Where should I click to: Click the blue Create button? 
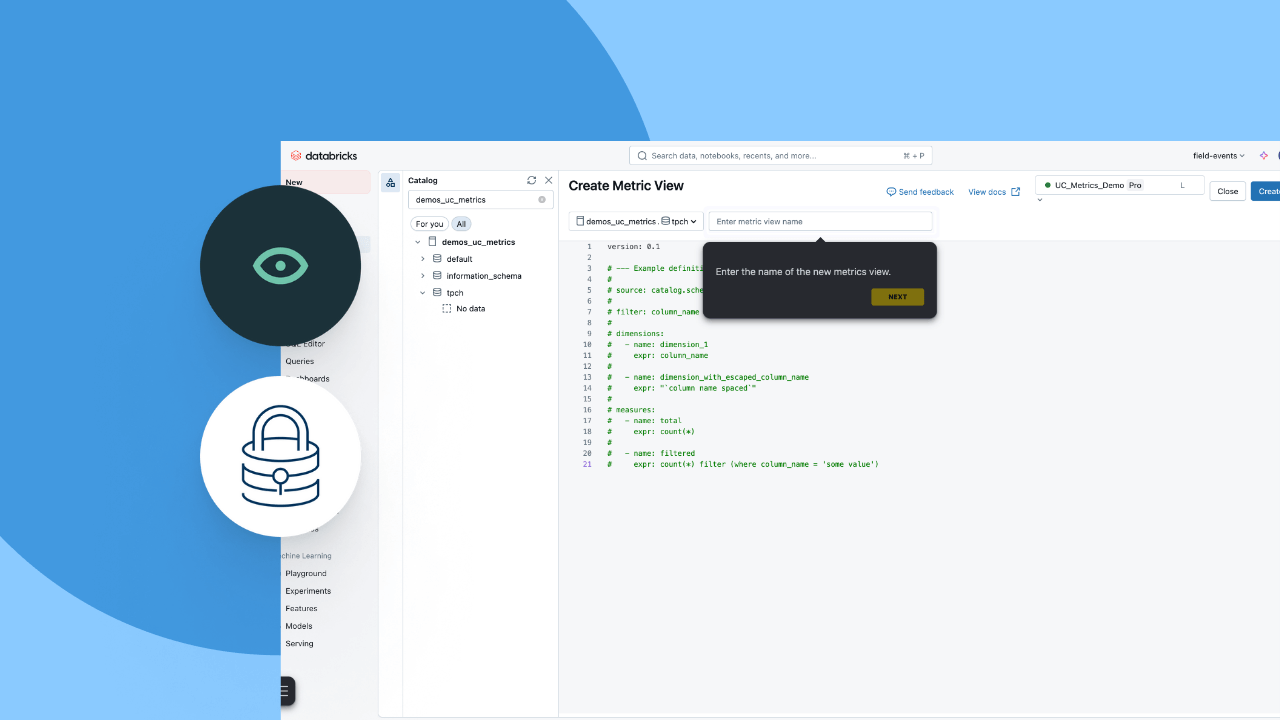(x=1266, y=191)
